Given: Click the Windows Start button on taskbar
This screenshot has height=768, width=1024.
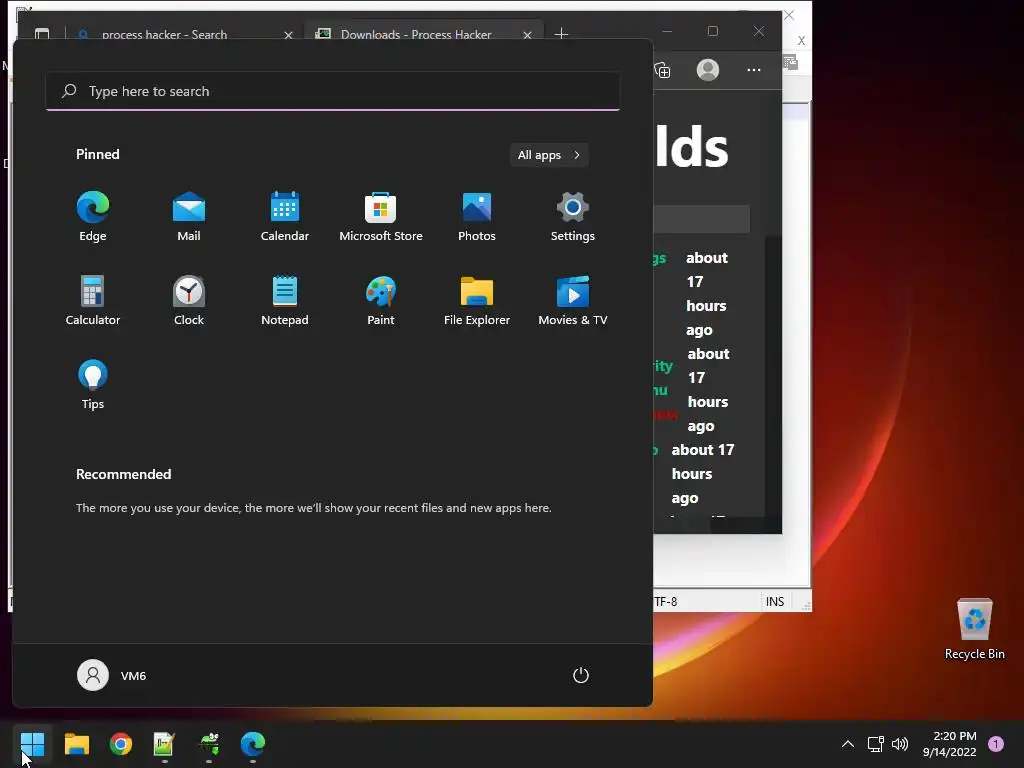Looking at the screenshot, I should click(32, 744).
